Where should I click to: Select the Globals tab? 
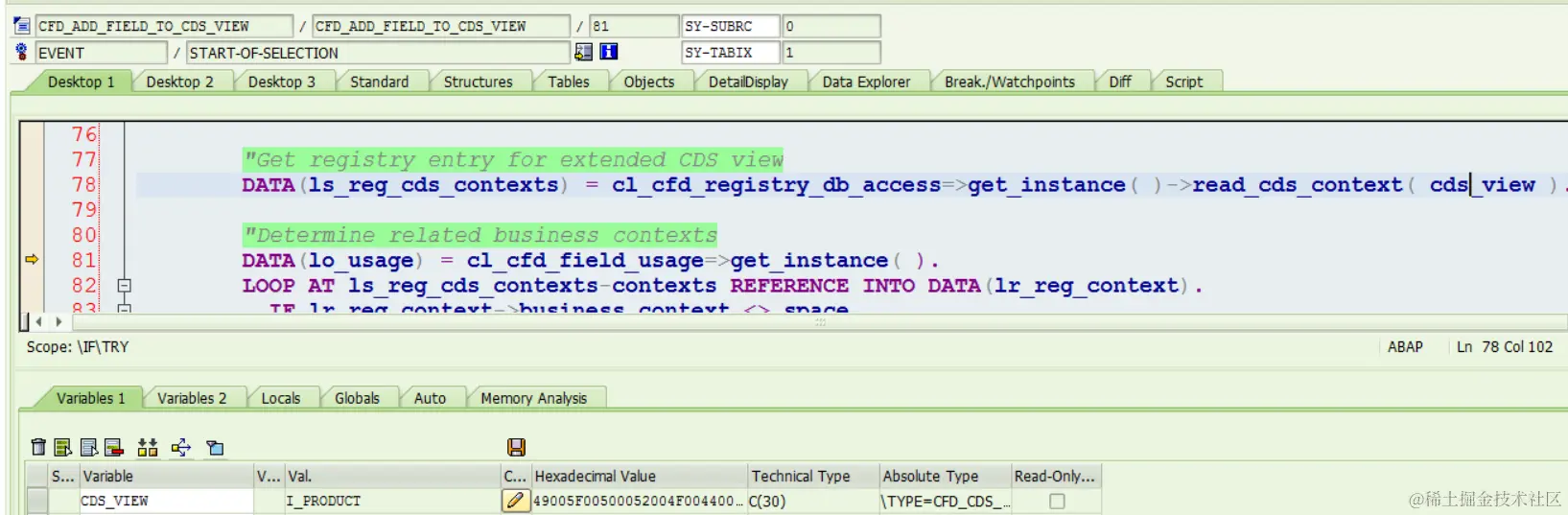point(357,398)
